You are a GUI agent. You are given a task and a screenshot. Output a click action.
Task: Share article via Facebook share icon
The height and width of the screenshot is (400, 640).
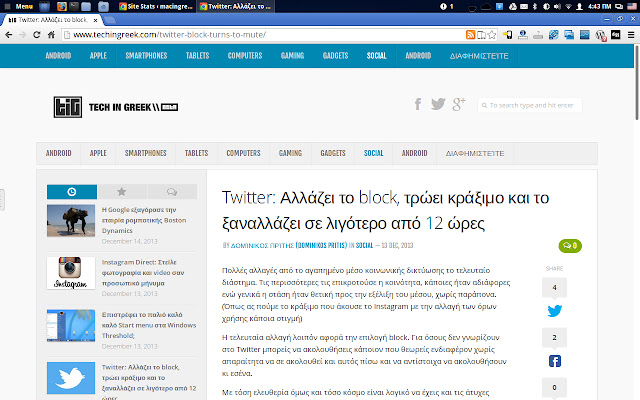554,361
